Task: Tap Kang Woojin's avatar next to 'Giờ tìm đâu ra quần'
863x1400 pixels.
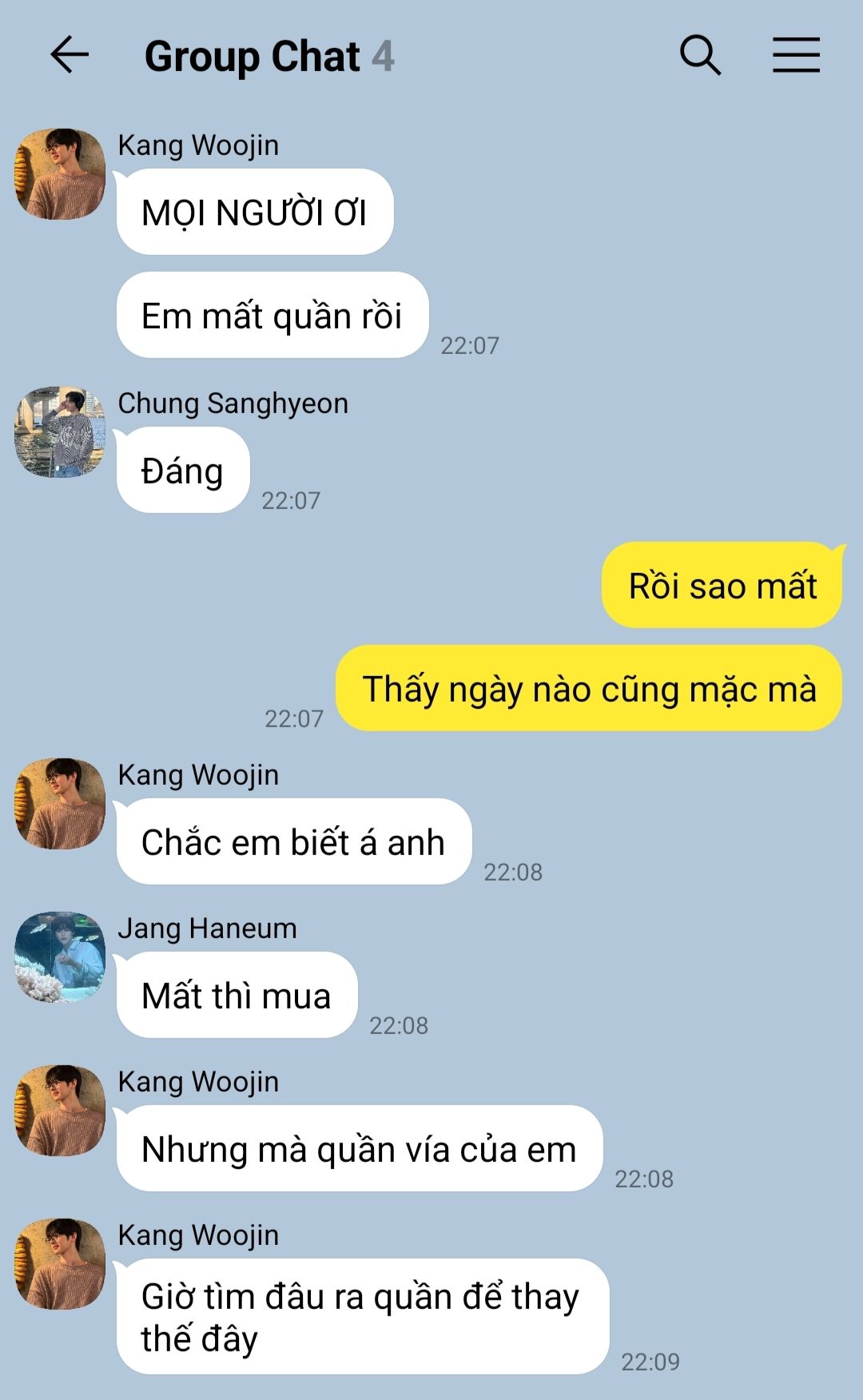Action: click(60, 1264)
